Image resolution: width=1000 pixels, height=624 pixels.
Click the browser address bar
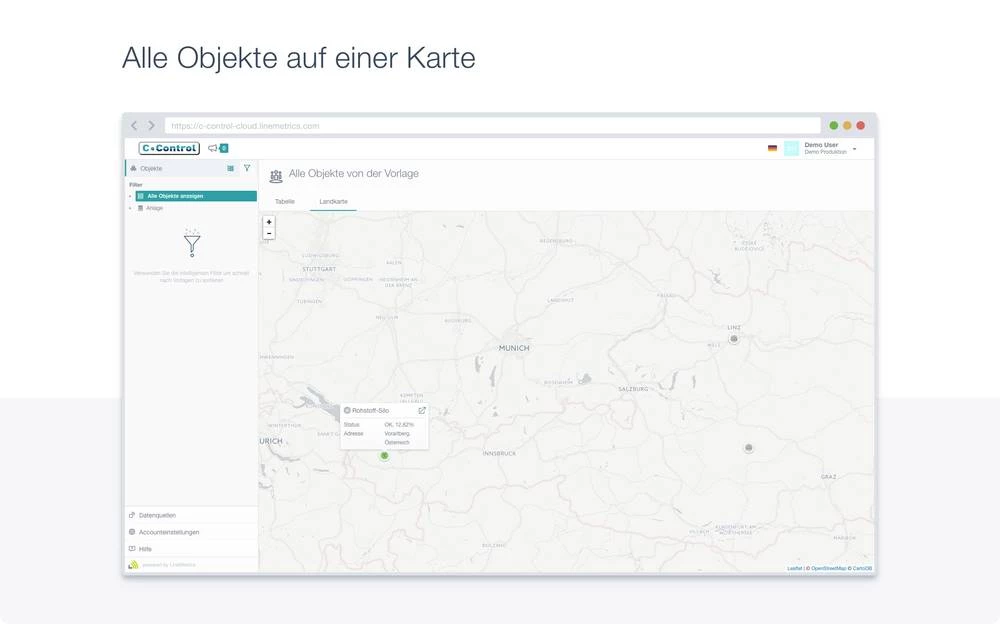pyautogui.click(x=490, y=126)
